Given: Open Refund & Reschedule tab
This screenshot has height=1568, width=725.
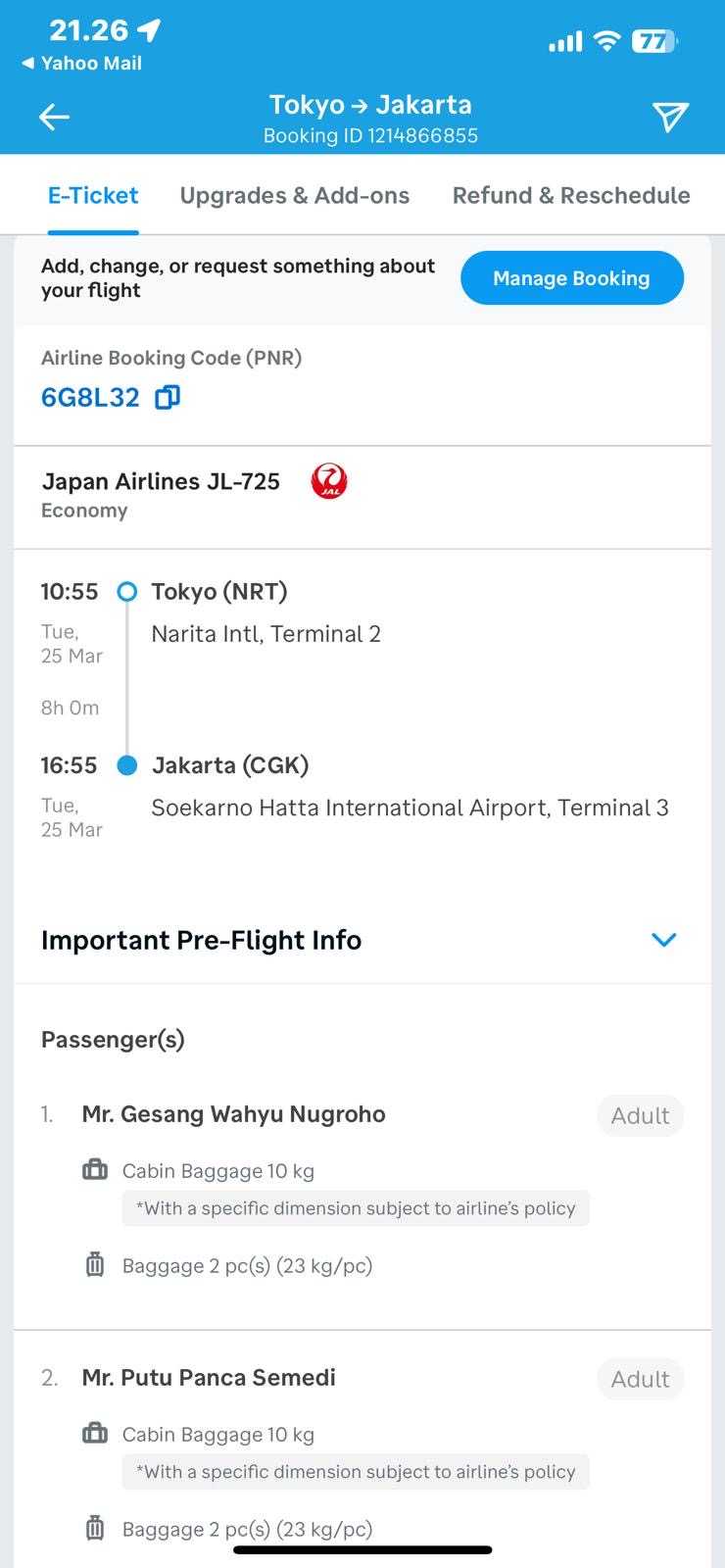Looking at the screenshot, I should pos(571,195).
